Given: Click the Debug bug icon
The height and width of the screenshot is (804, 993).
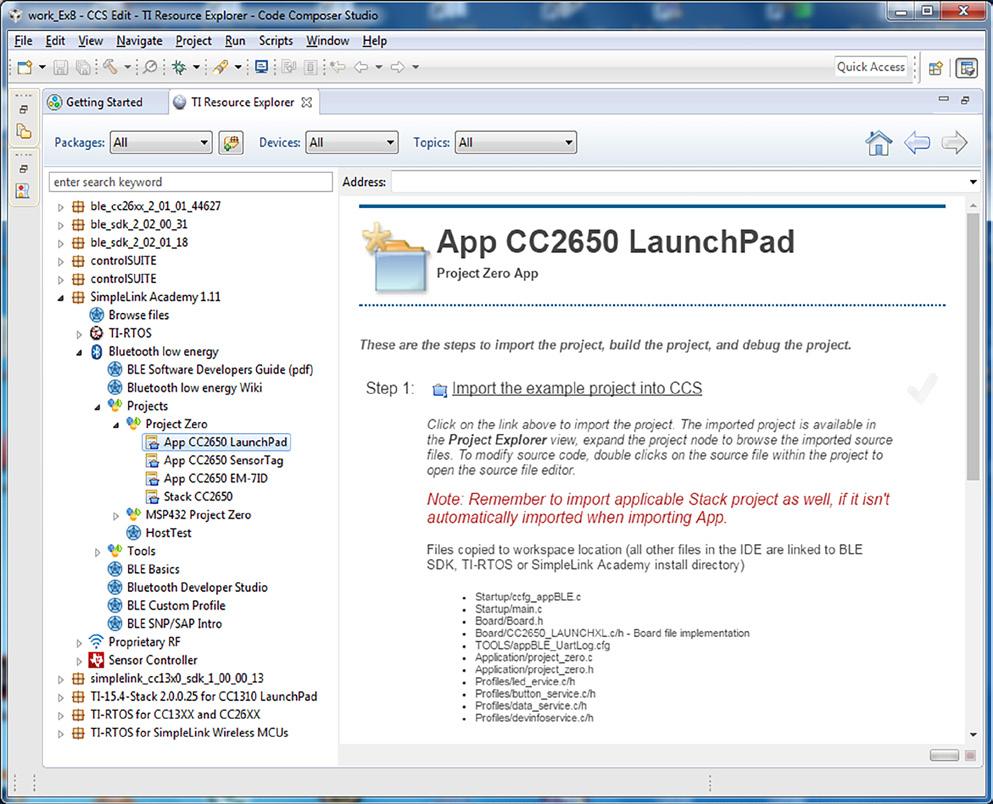Looking at the screenshot, I should pyautogui.click(x=179, y=67).
